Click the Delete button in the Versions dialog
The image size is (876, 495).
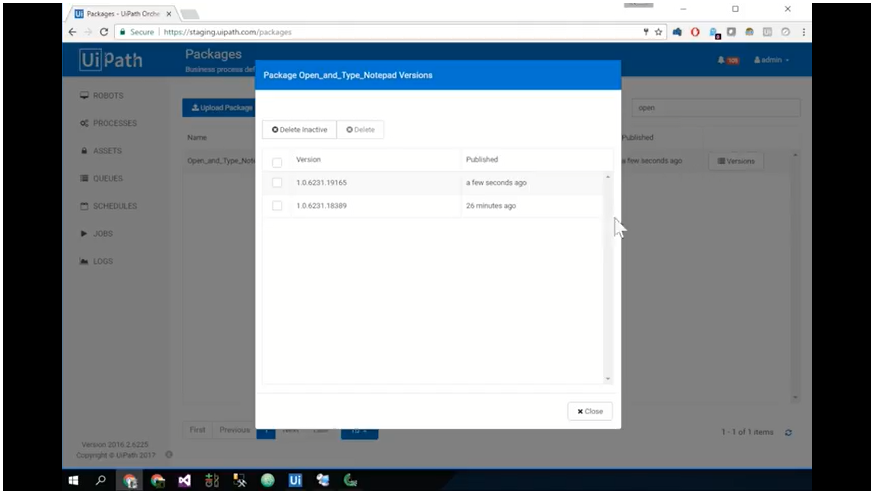[x=360, y=130]
